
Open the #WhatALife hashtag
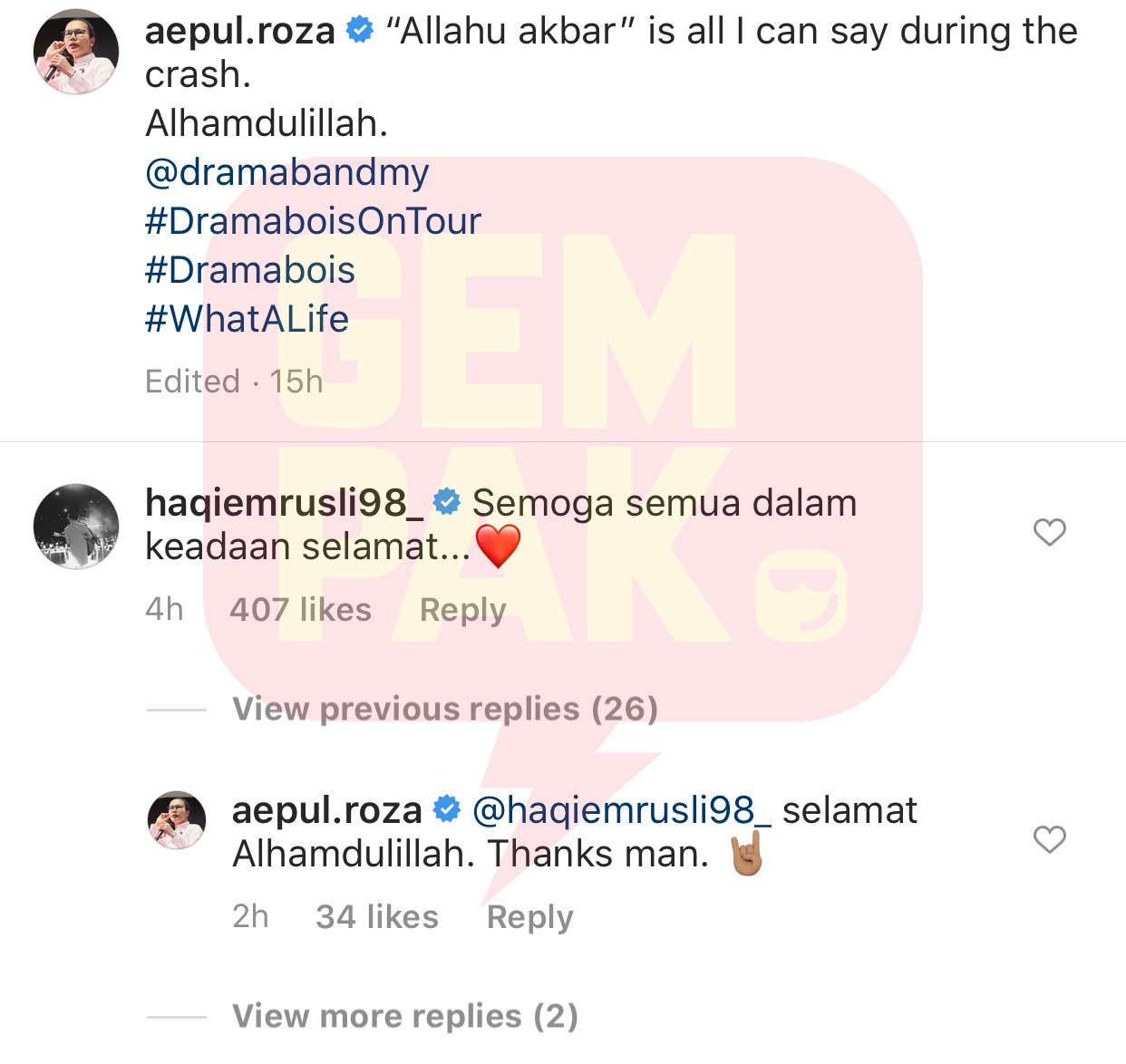pos(247,319)
